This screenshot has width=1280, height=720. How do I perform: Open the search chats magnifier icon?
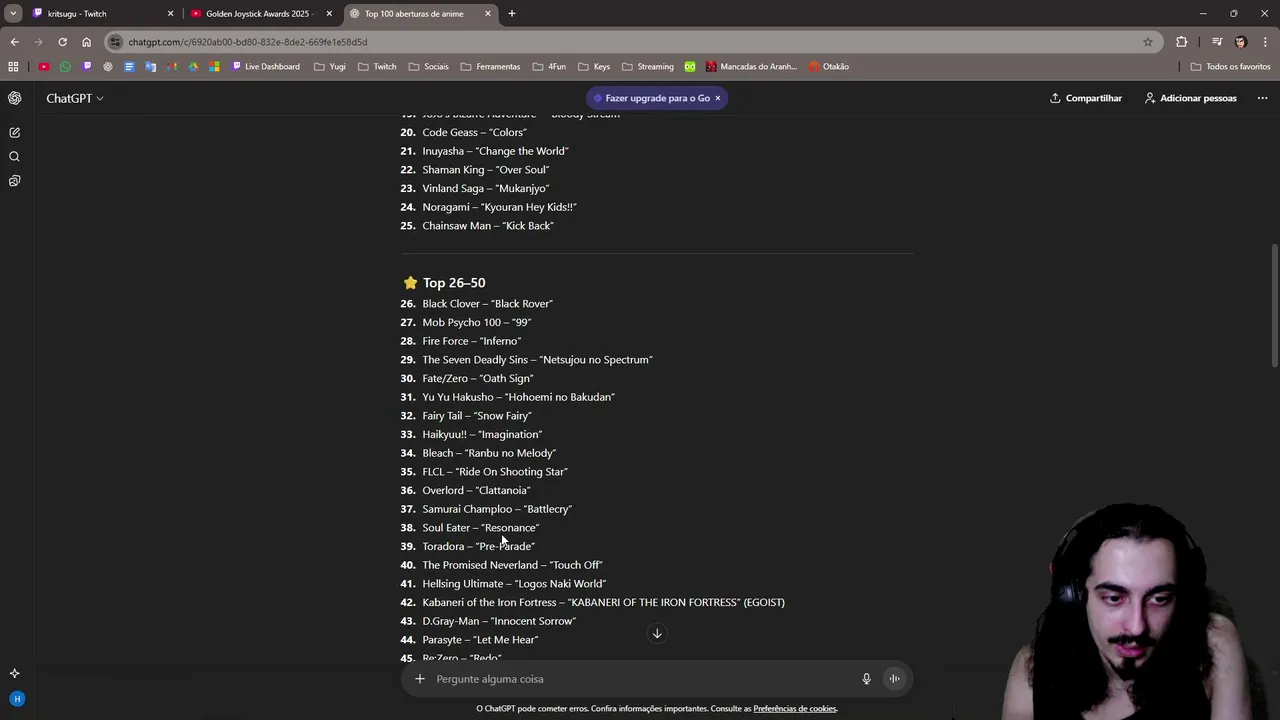(x=14, y=157)
